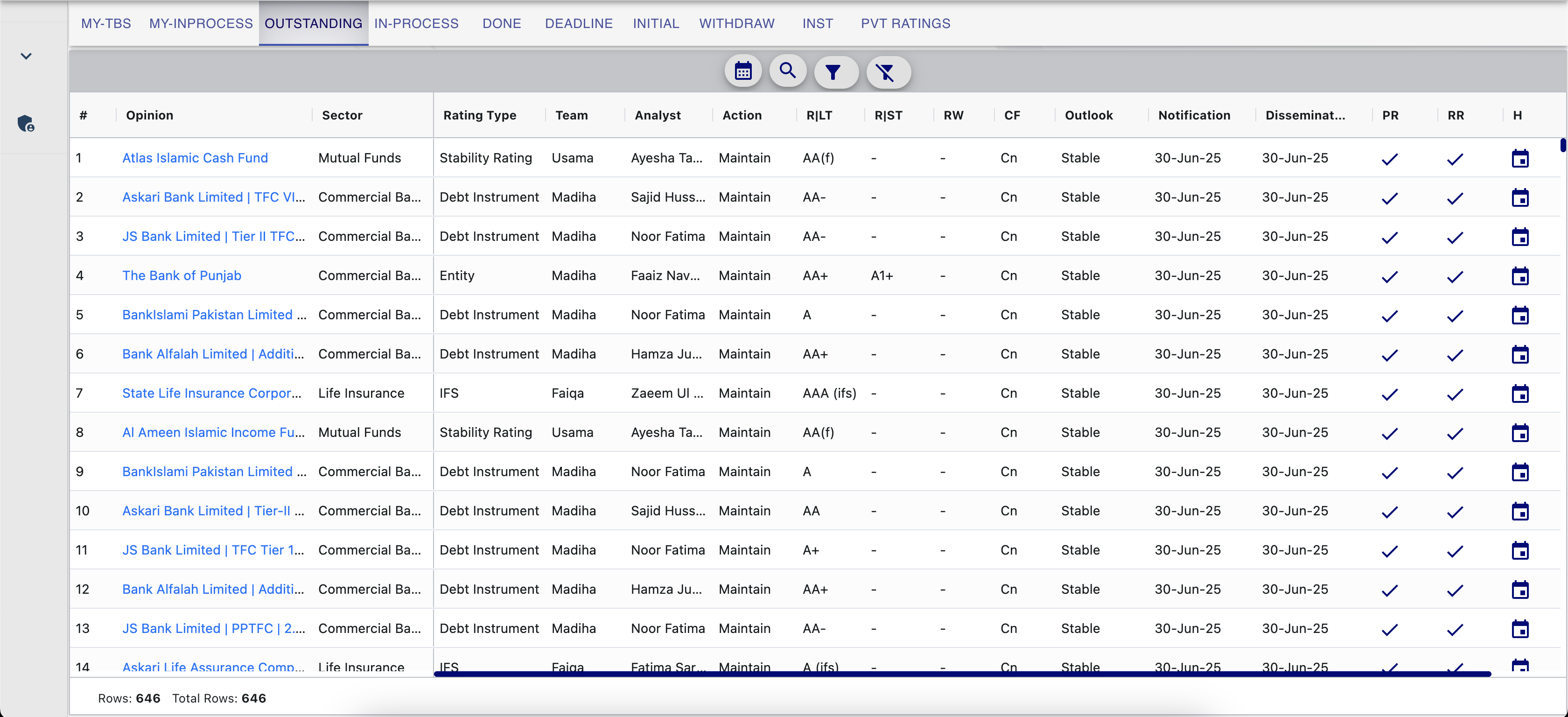The image size is (1568, 717).
Task: Sort by the Analyst column header
Action: 658,115
